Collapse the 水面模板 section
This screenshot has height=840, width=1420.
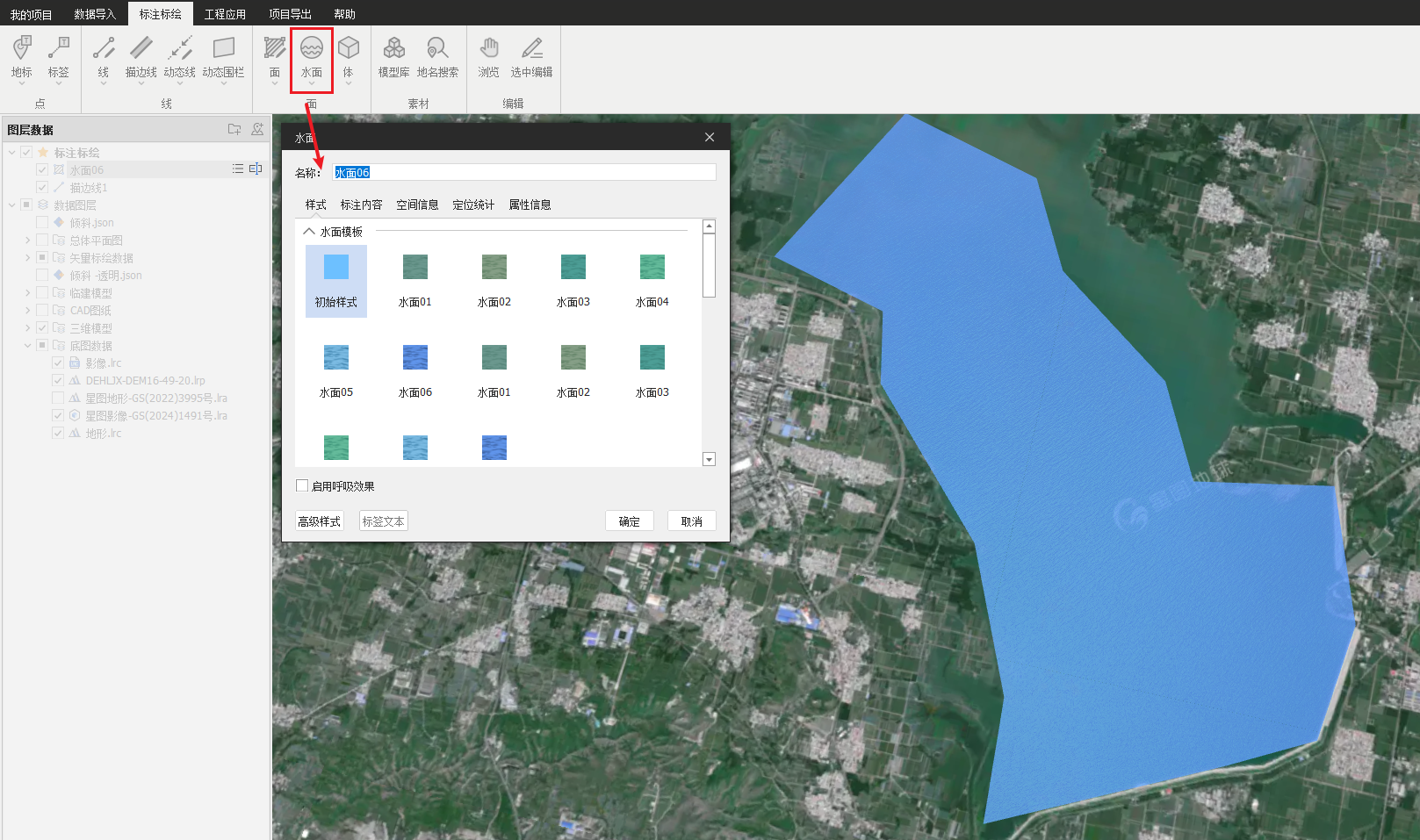pos(309,232)
